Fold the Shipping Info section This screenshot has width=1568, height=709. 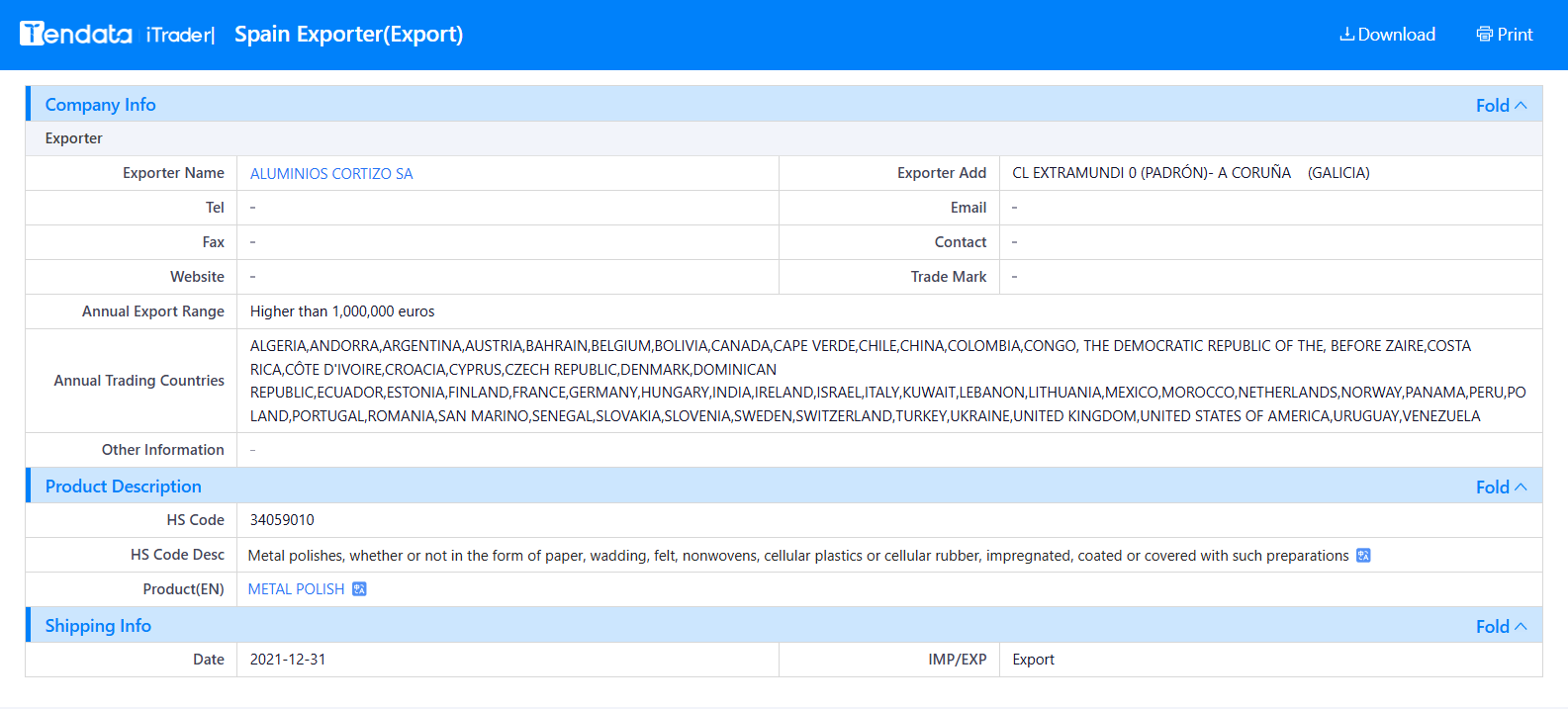1501,626
